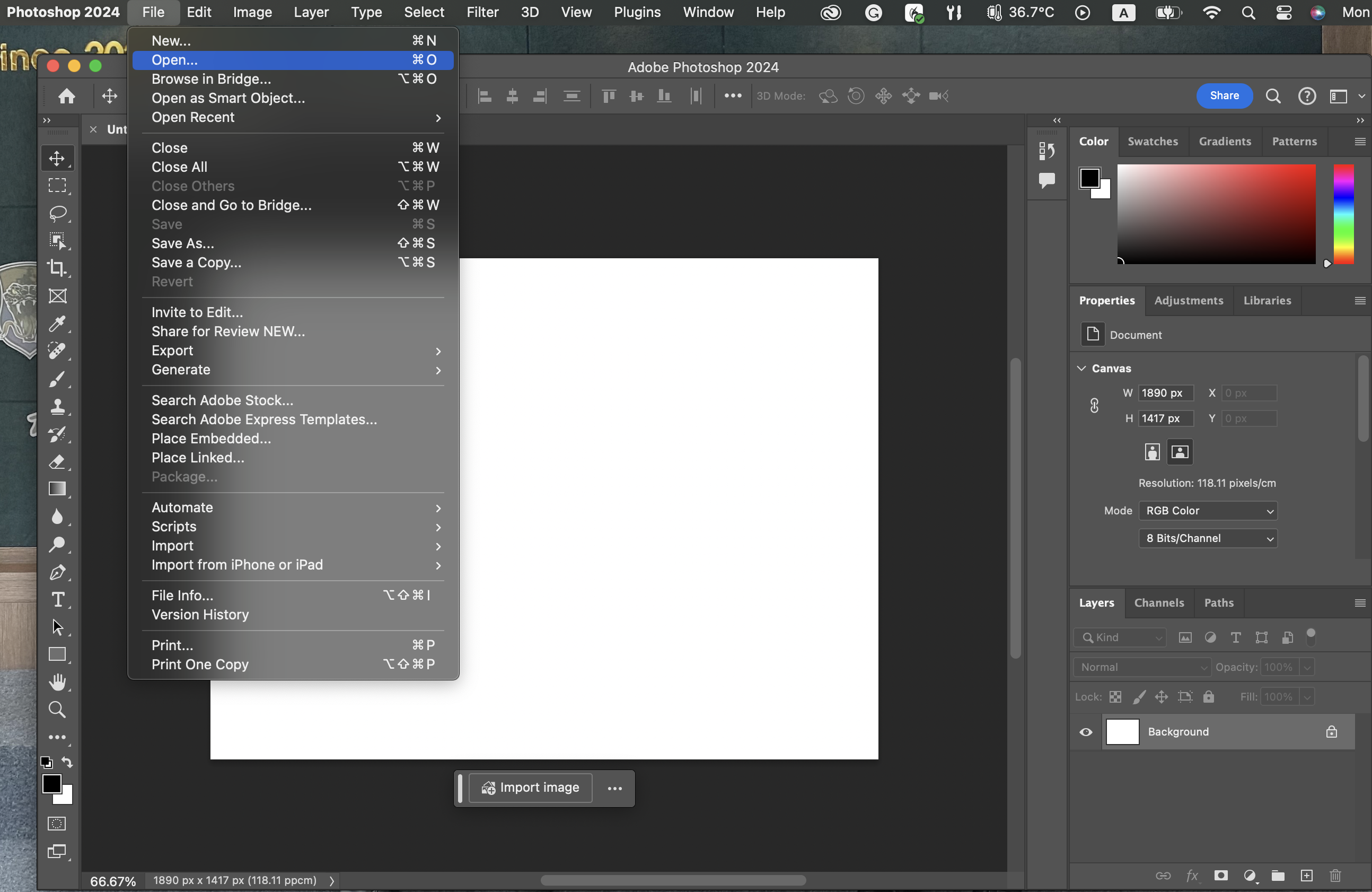Screen dimensions: 1372x892
Task: Click the Import image button
Action: 530,788
